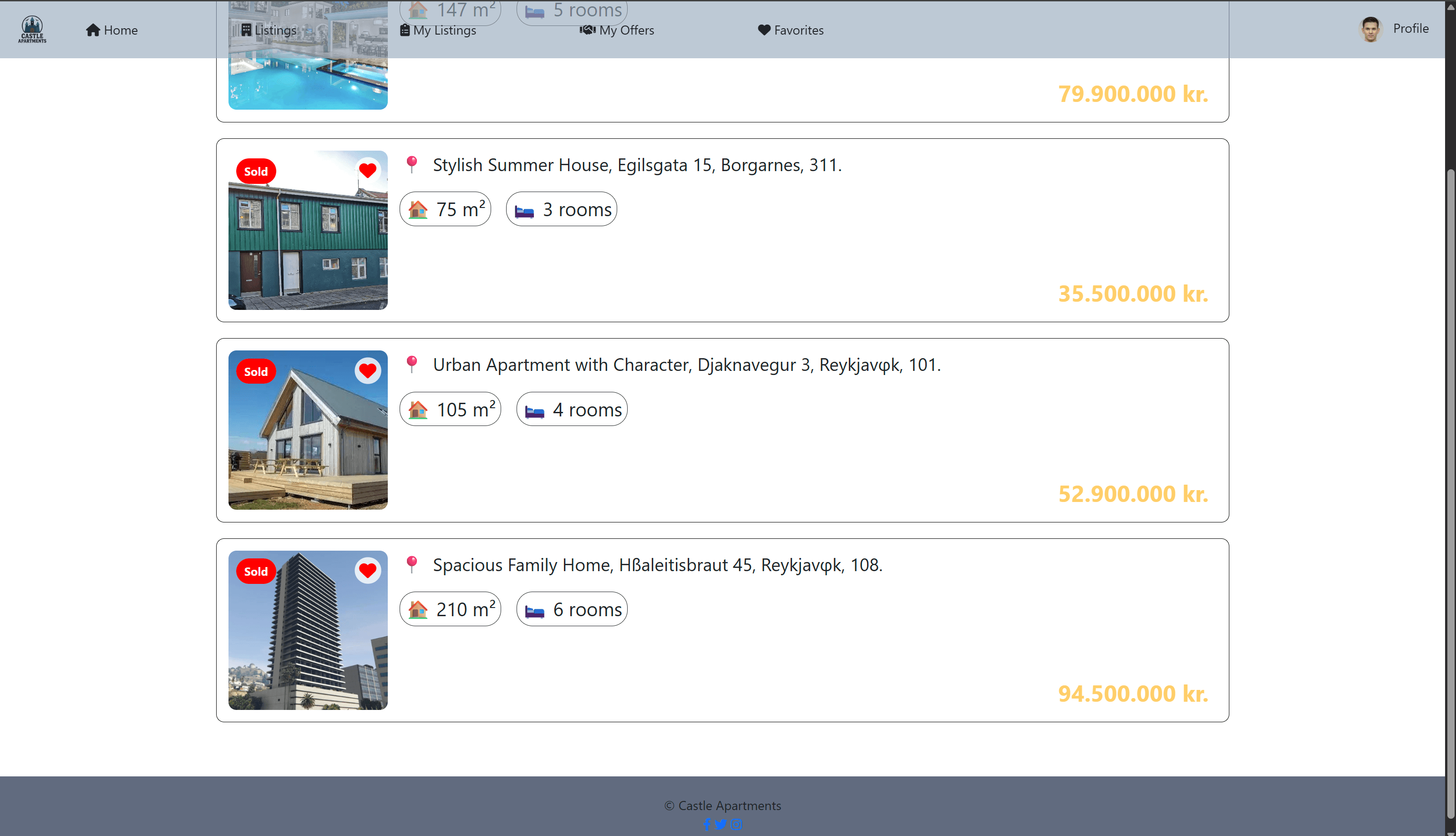Click the house icon next to Home
Viewport: 1456px width, 836px height.
(93, 30)
